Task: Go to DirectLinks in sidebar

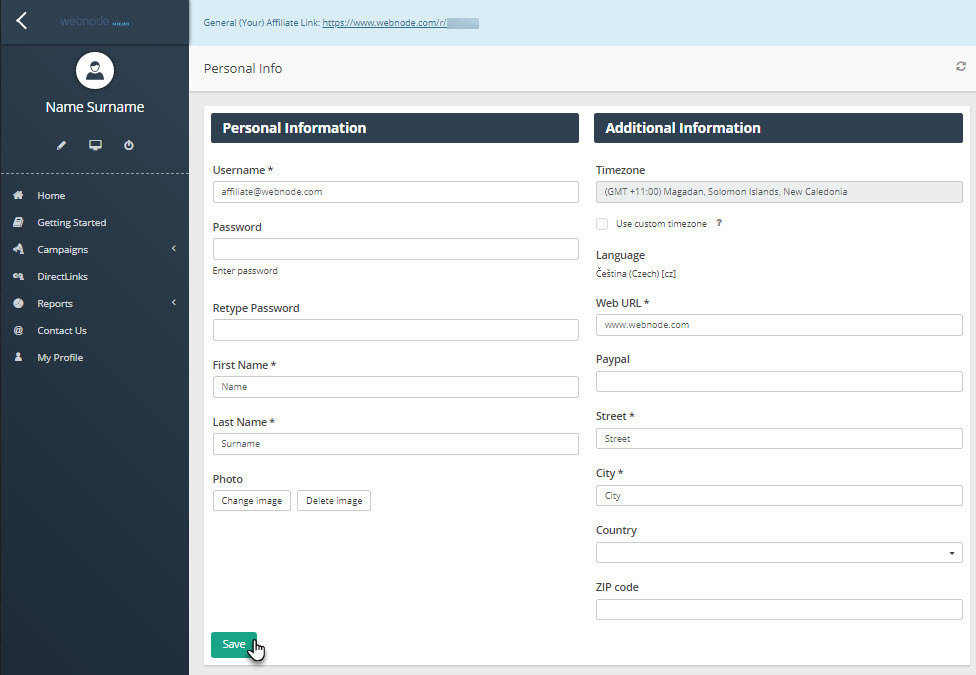Action: (62, 277)
